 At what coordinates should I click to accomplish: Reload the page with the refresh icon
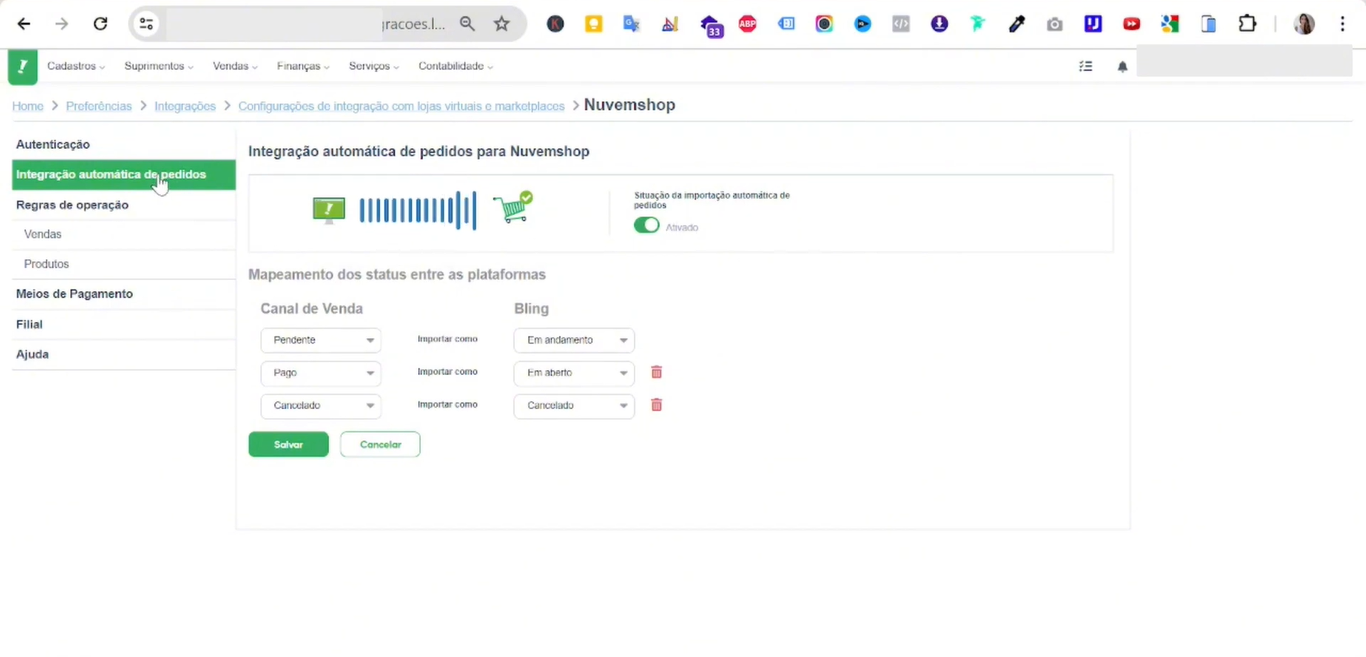point(100,24)
